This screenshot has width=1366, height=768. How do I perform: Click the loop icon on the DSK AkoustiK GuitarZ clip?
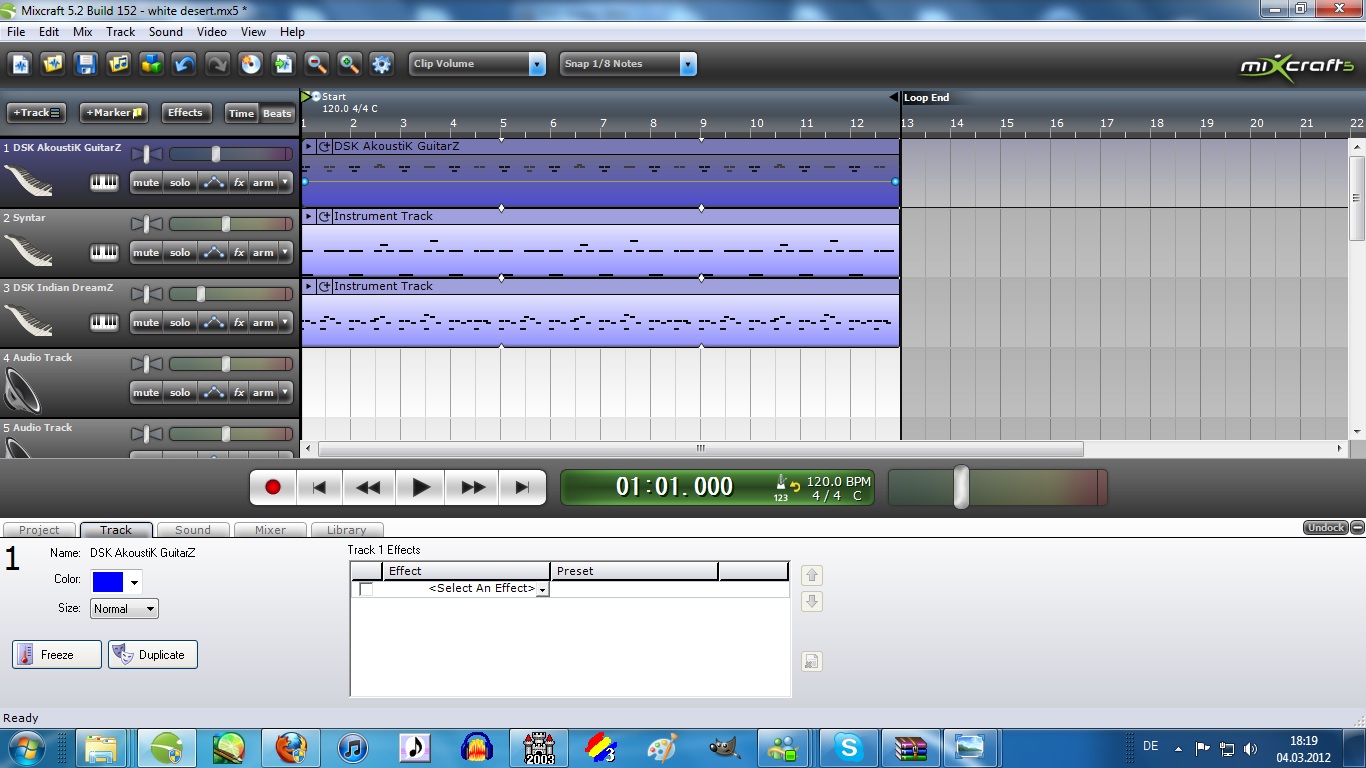325,146
